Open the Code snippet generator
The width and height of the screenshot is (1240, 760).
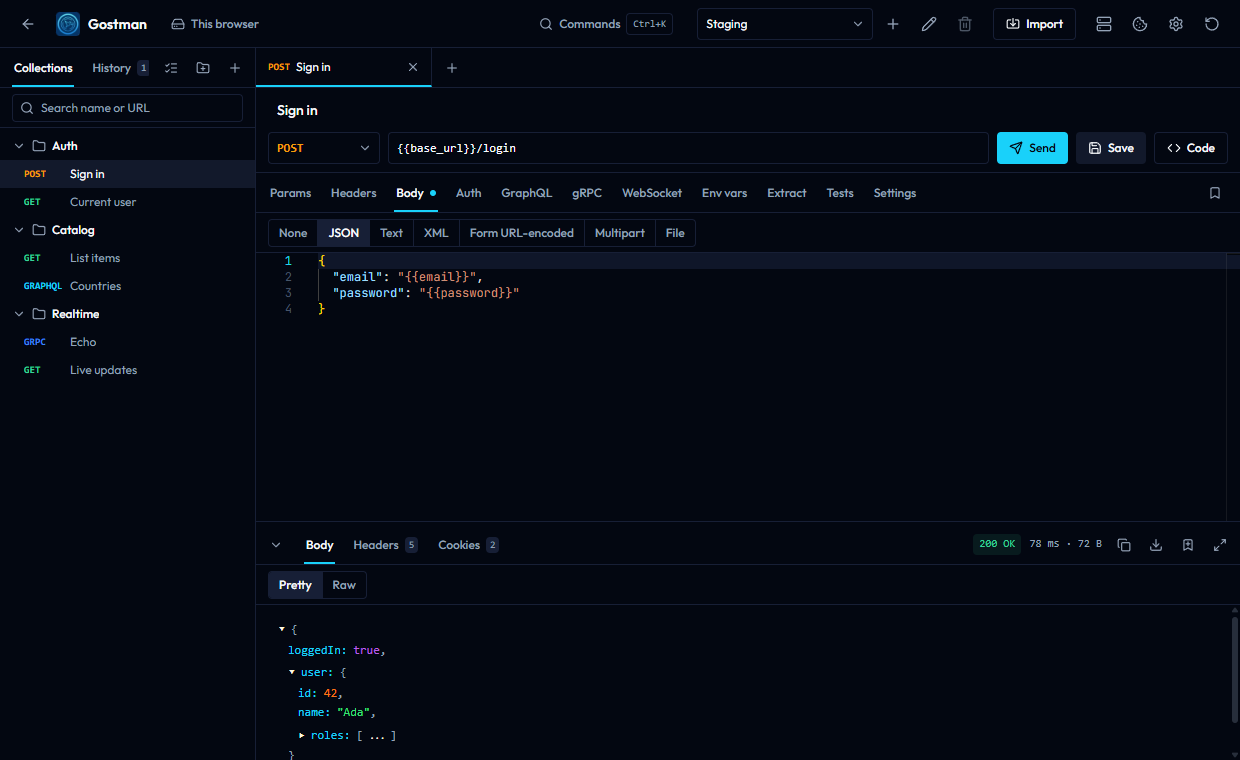click(x=1191, y=148)
